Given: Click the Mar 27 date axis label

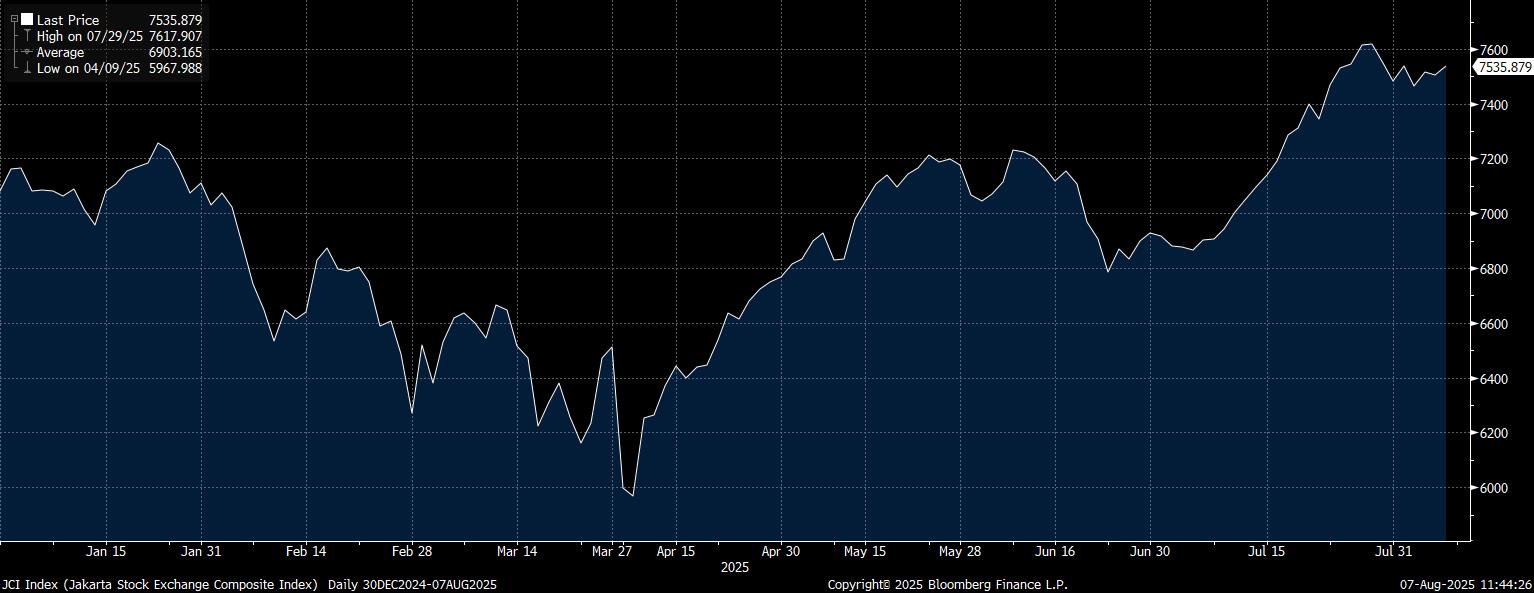Looking at the screenshot, I should coord(611,551).
